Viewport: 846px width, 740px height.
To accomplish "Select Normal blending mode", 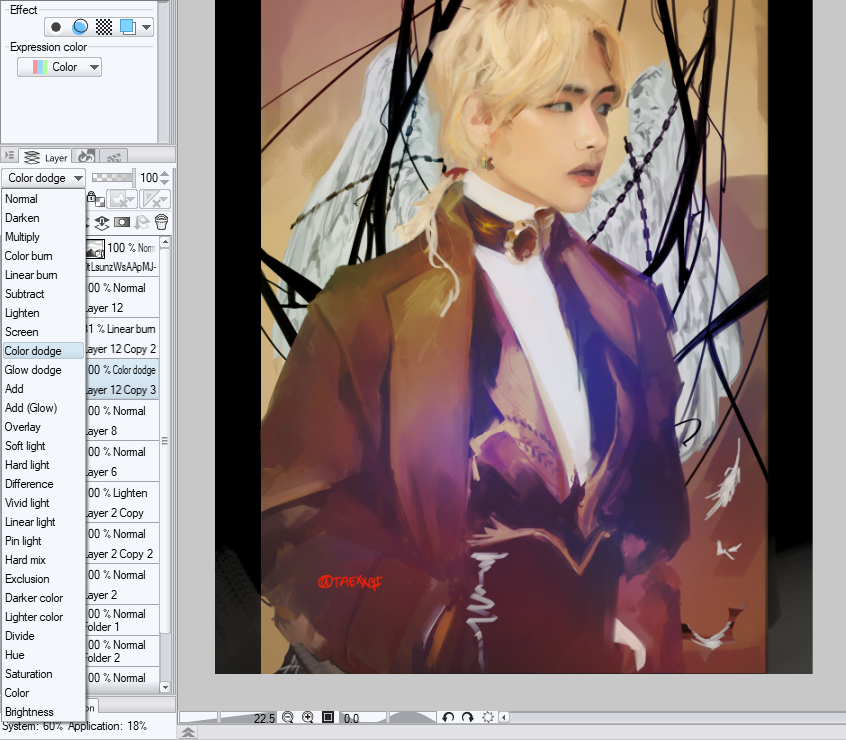I will (44, 199).
